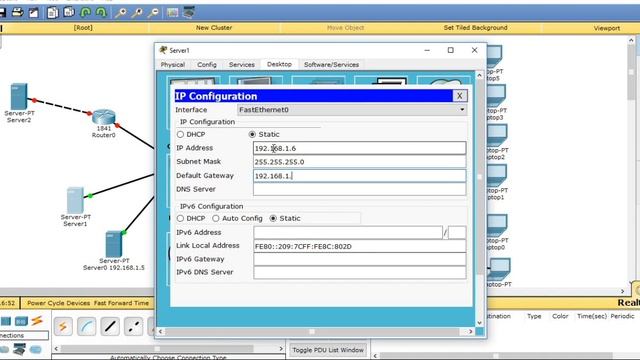Maximize the Server1 window
Image resolution: width=640 pixels, height=360 pixels.
(x=451, y=50)
